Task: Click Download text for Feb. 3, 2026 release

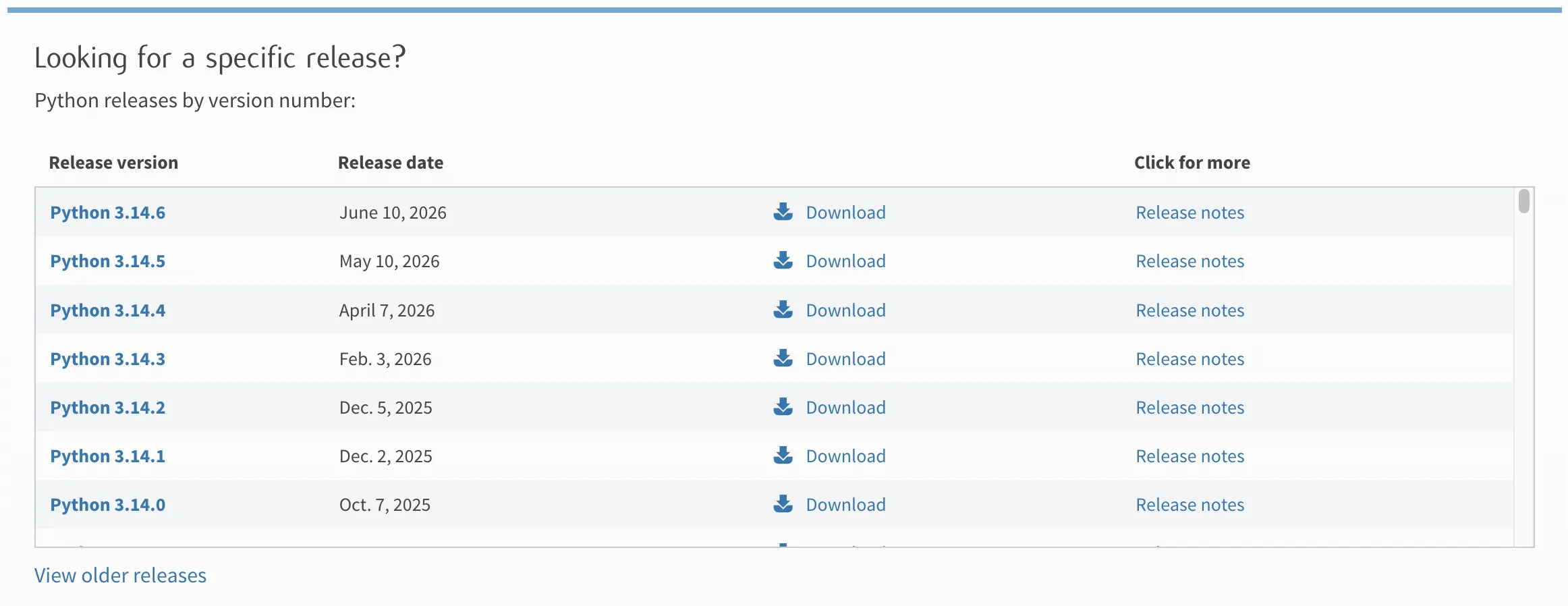Action: tap(845, 359)
